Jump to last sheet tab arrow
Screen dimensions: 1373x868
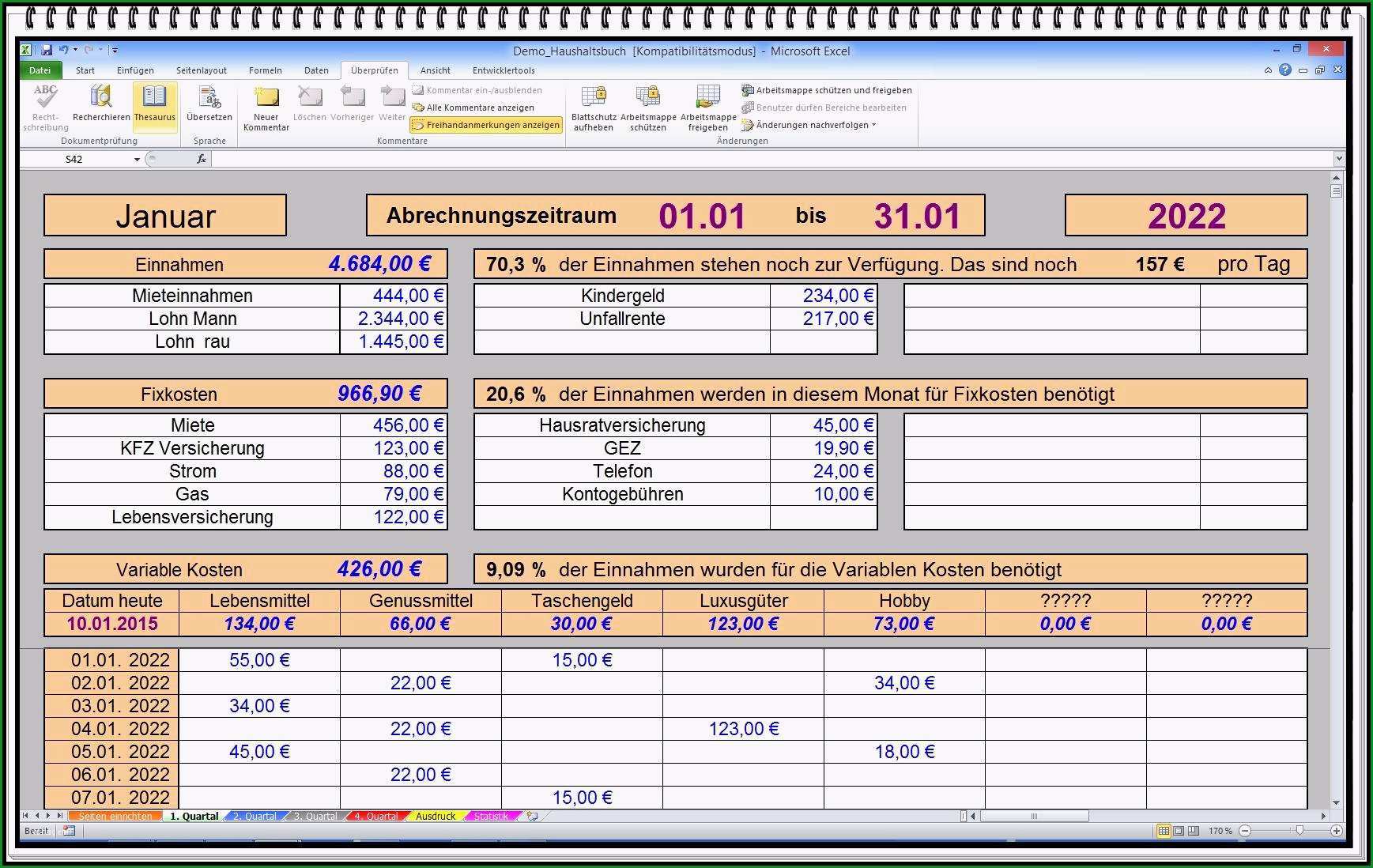[x=60, y=816]
